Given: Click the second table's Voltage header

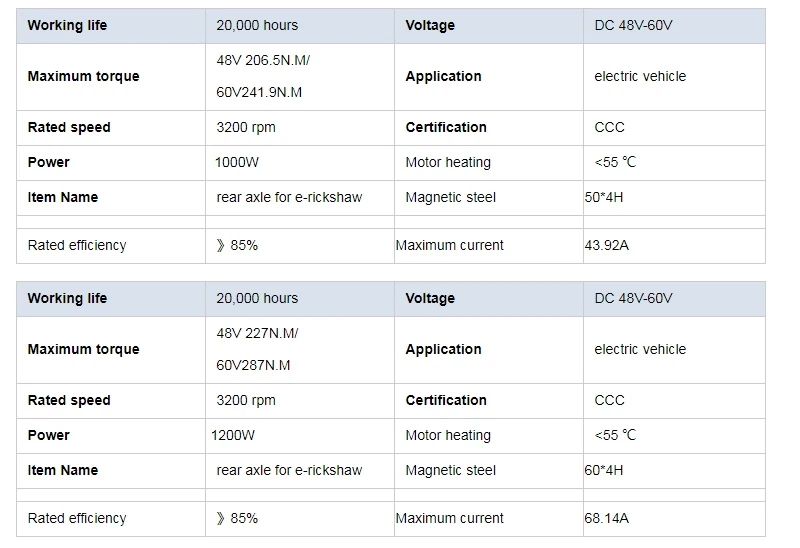Looking at the screenshot, I should (x=430, y=298).
